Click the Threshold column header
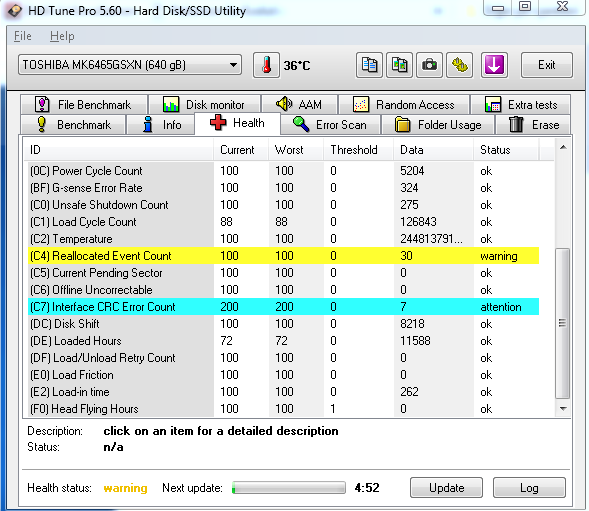 click(x=359, y=150)
